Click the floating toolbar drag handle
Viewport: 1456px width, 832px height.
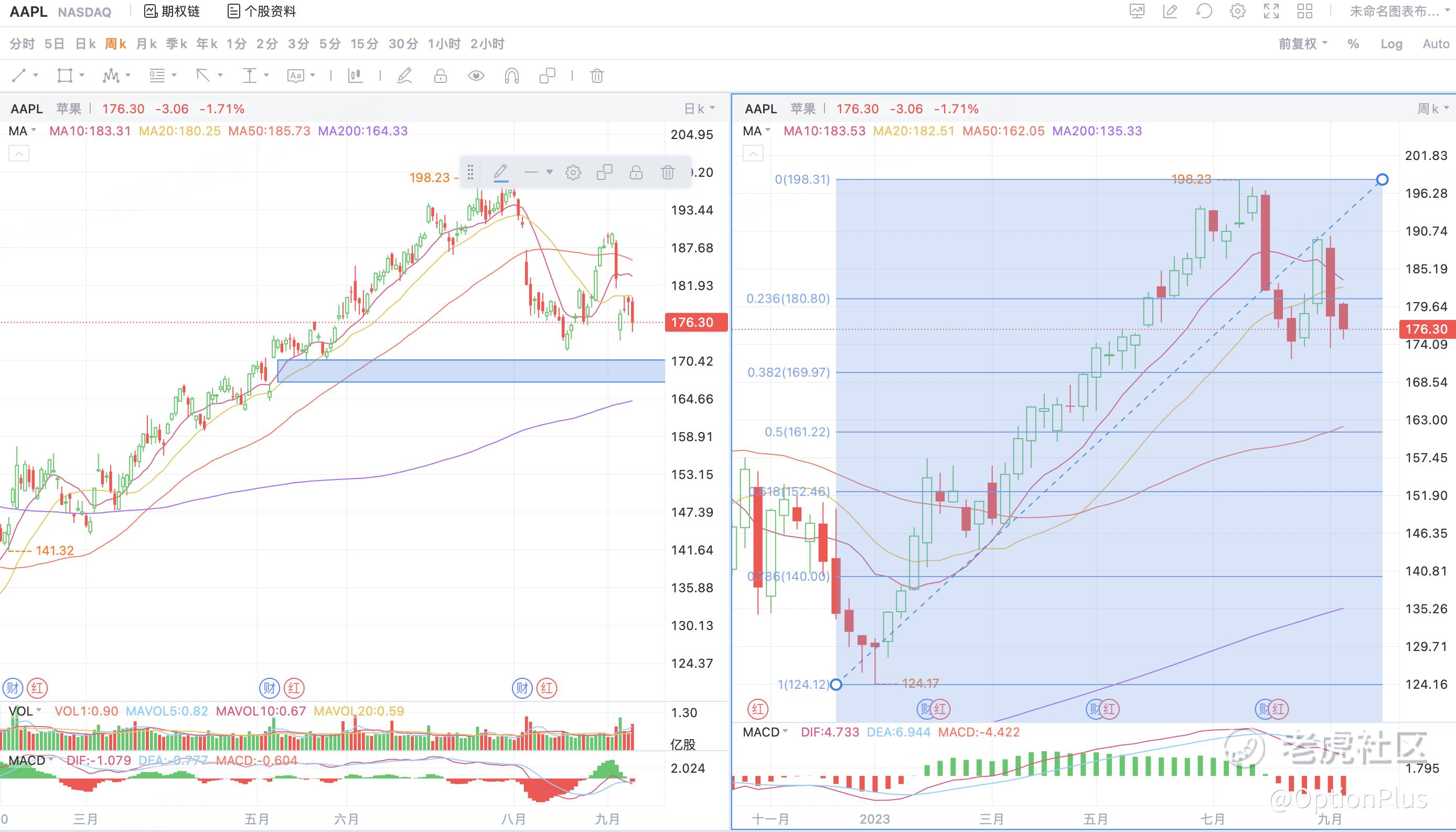(x=470, y=172)
